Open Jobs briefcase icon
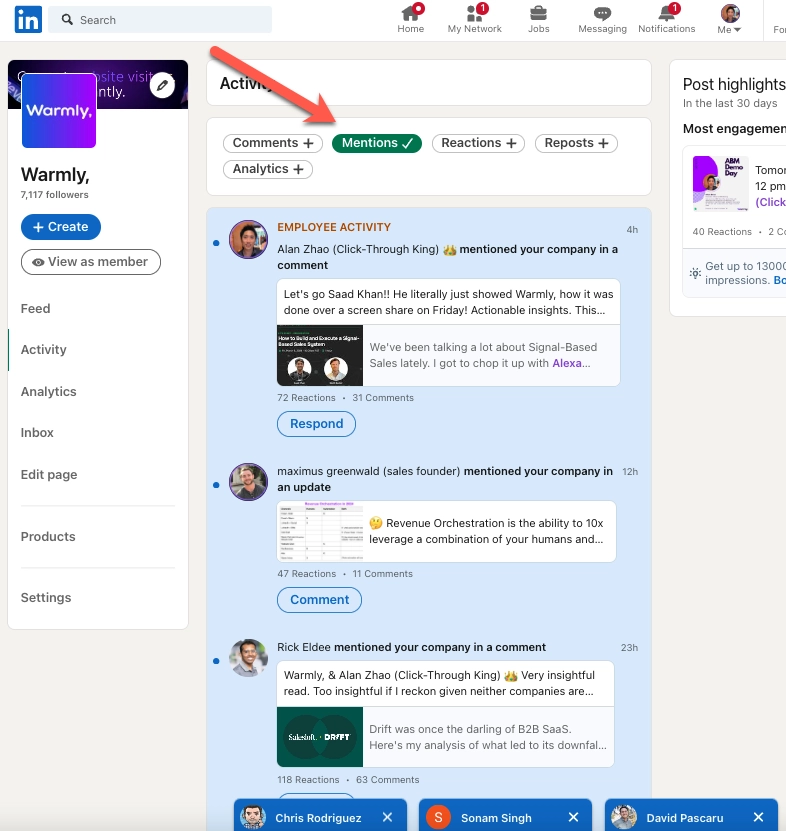Viewport: 786px width, 831px height. tap(538, 13)
